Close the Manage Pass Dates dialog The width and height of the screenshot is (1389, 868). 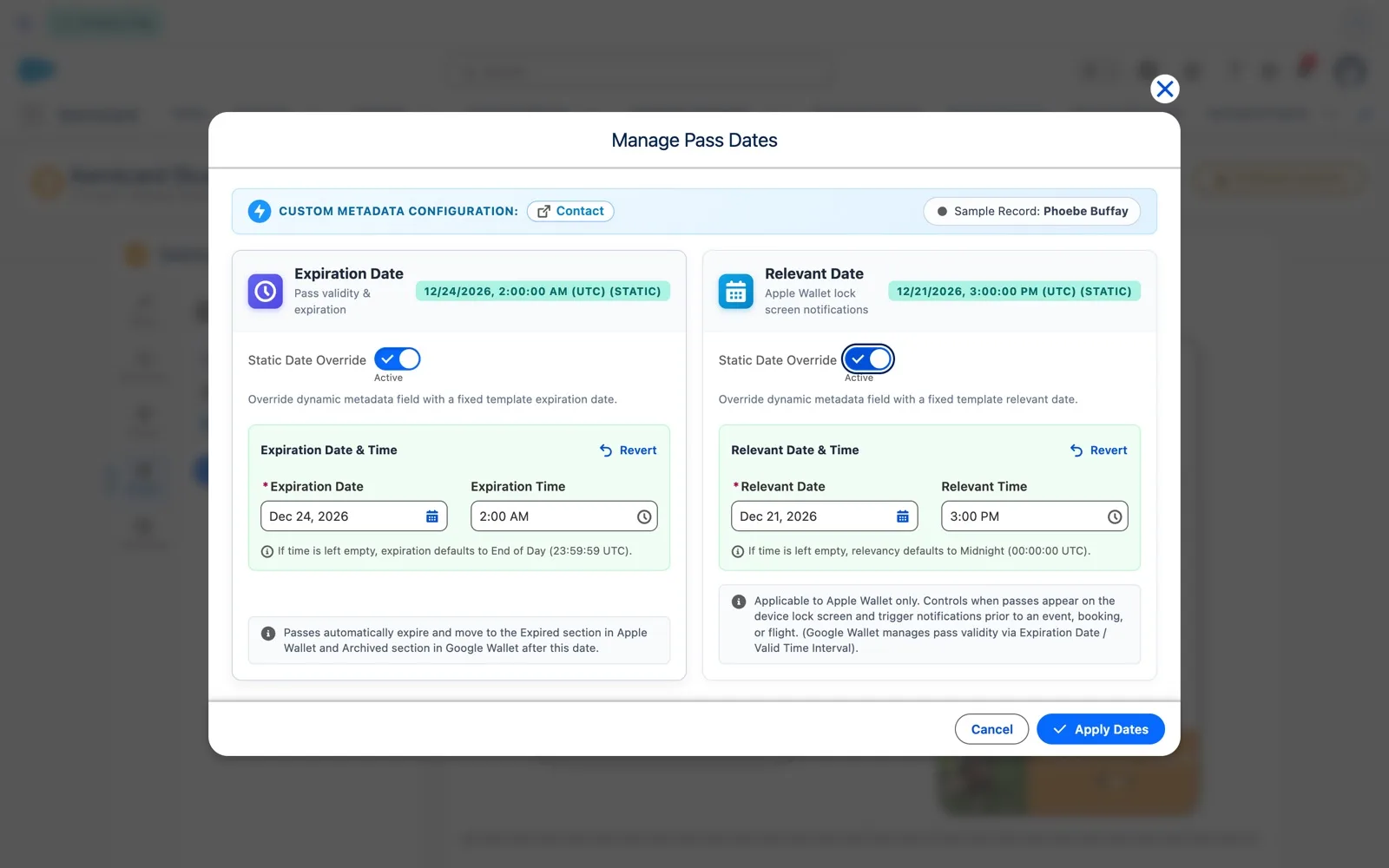[x=1164, y=89]
